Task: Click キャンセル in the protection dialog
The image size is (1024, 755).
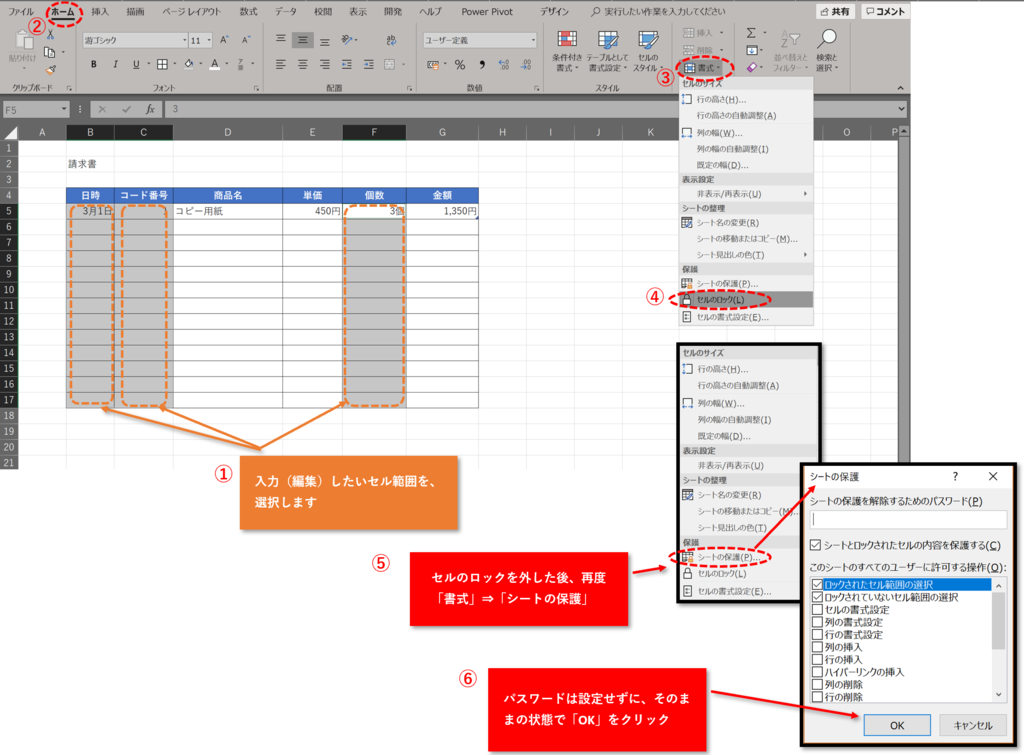Action: 971,726
